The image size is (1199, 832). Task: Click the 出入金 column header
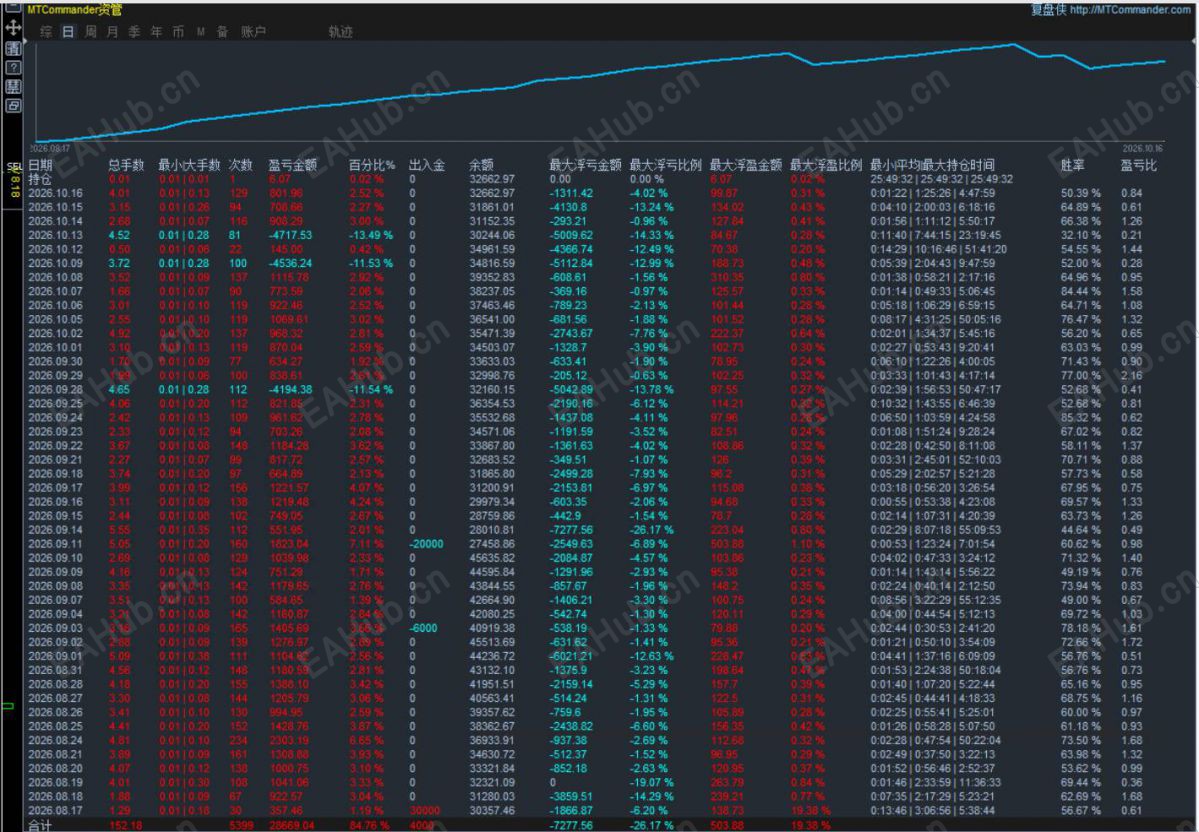427,164
